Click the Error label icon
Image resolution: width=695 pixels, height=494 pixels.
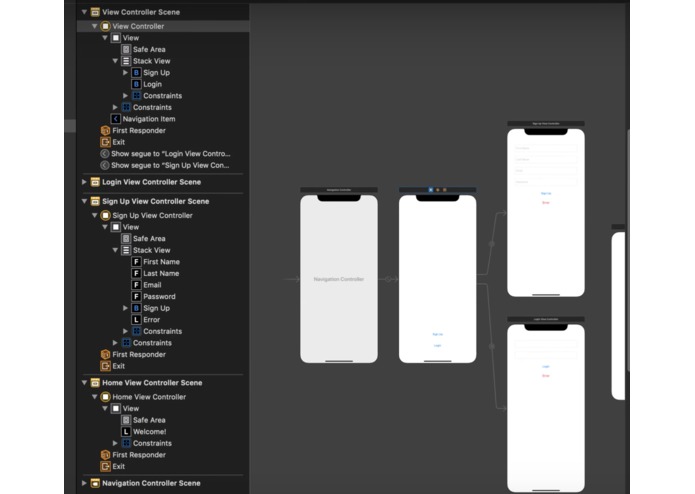pyautogui.click(x=136, y=319)
